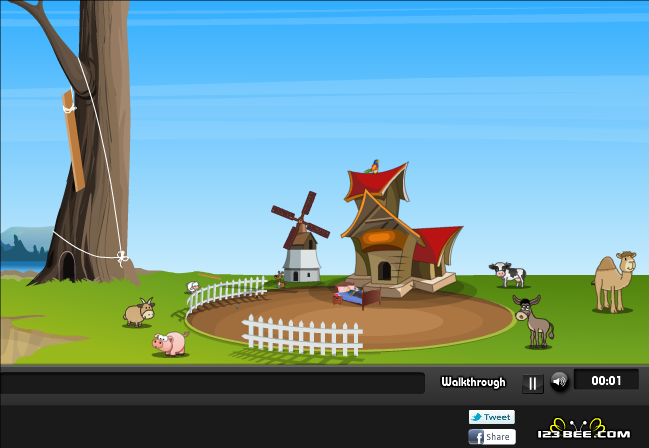Click the Facebook Share button
The image size is (649, 448).
click(492, 437)
